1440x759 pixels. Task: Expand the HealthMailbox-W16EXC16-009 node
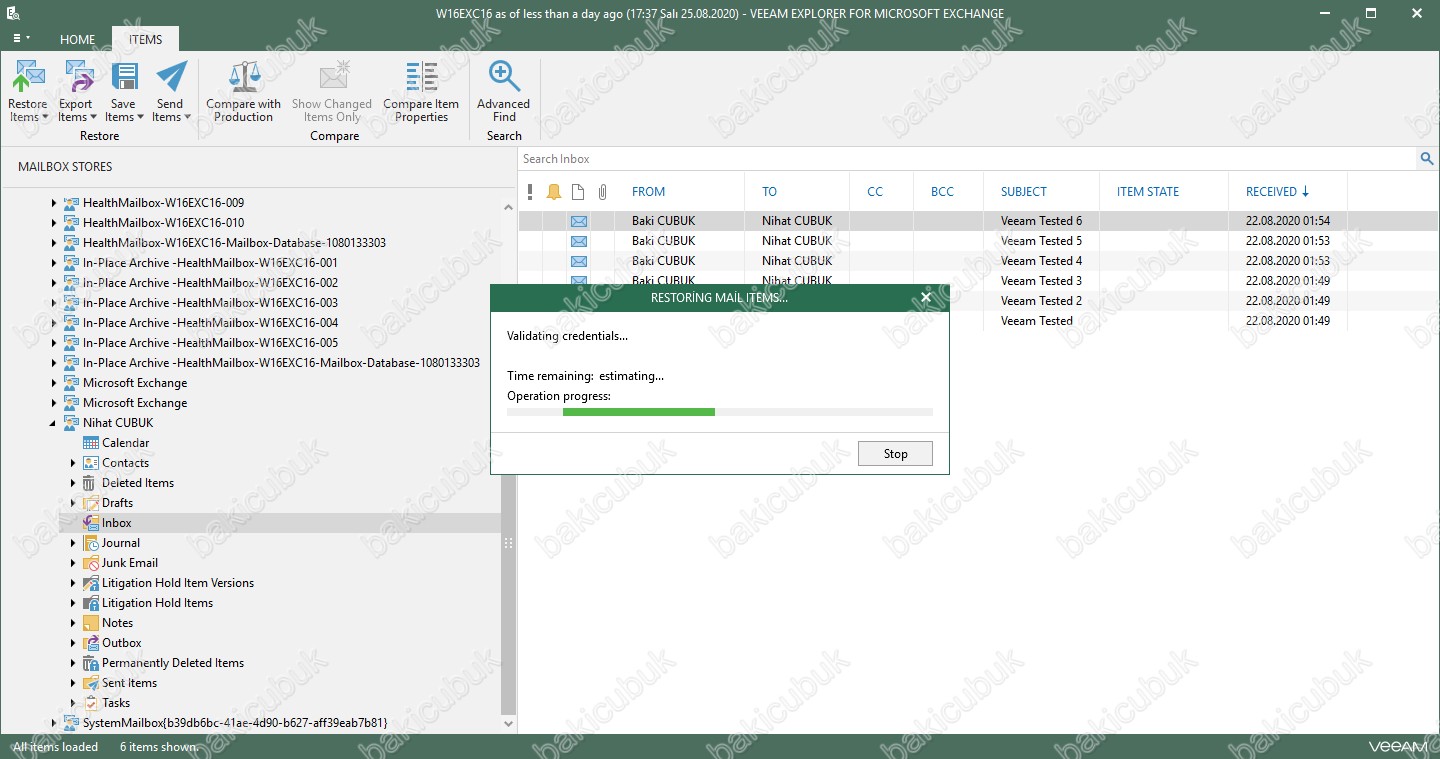[x=54, y=203]
